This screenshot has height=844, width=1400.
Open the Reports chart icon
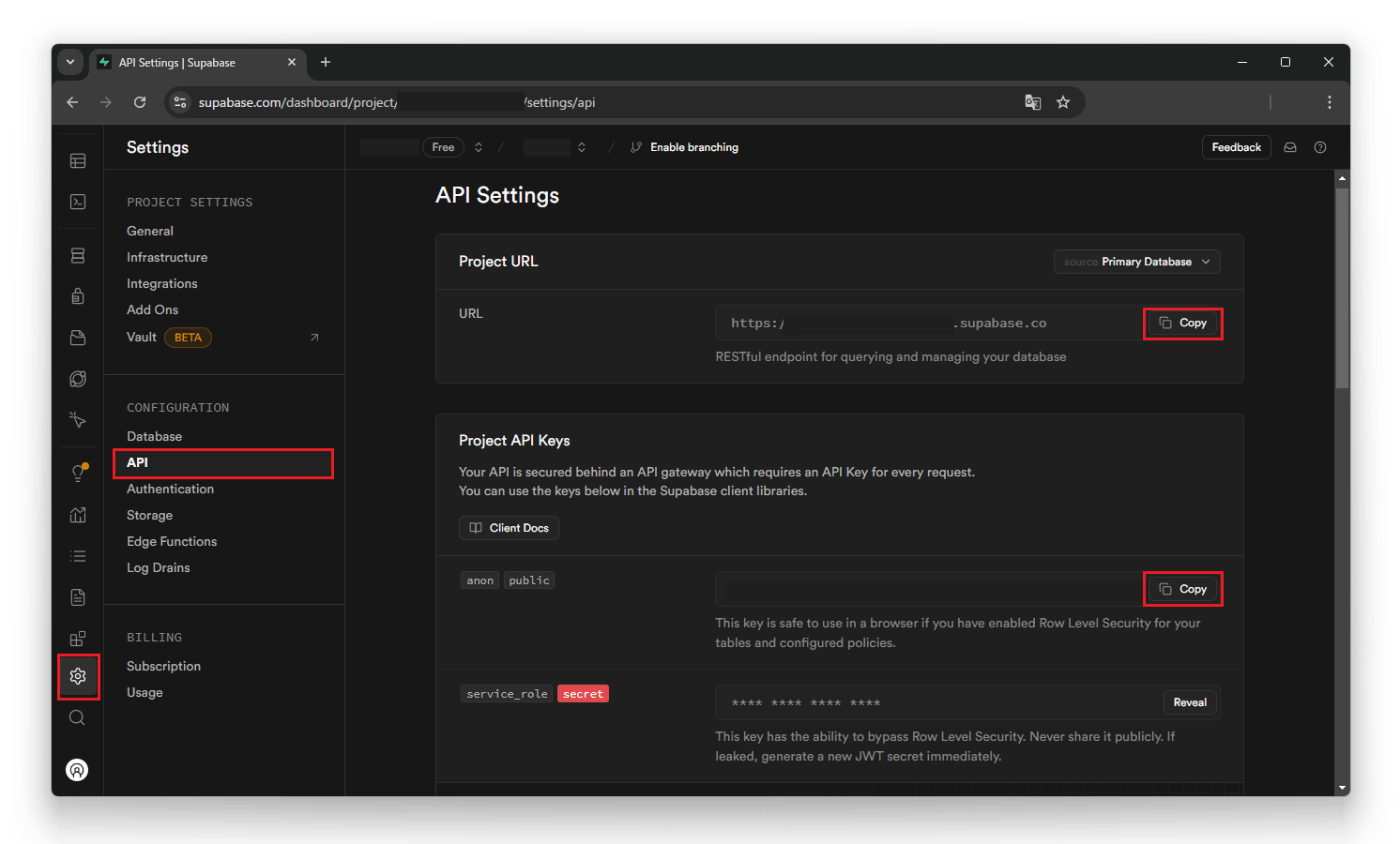click(77, 515)
